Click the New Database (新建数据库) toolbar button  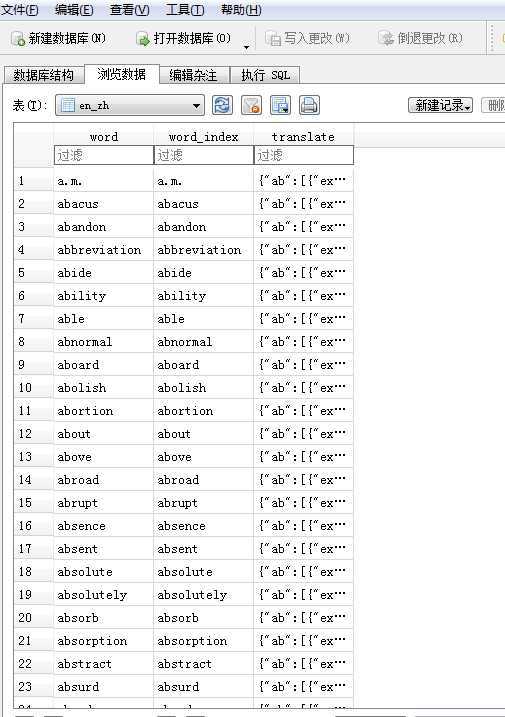pos(59,38)
